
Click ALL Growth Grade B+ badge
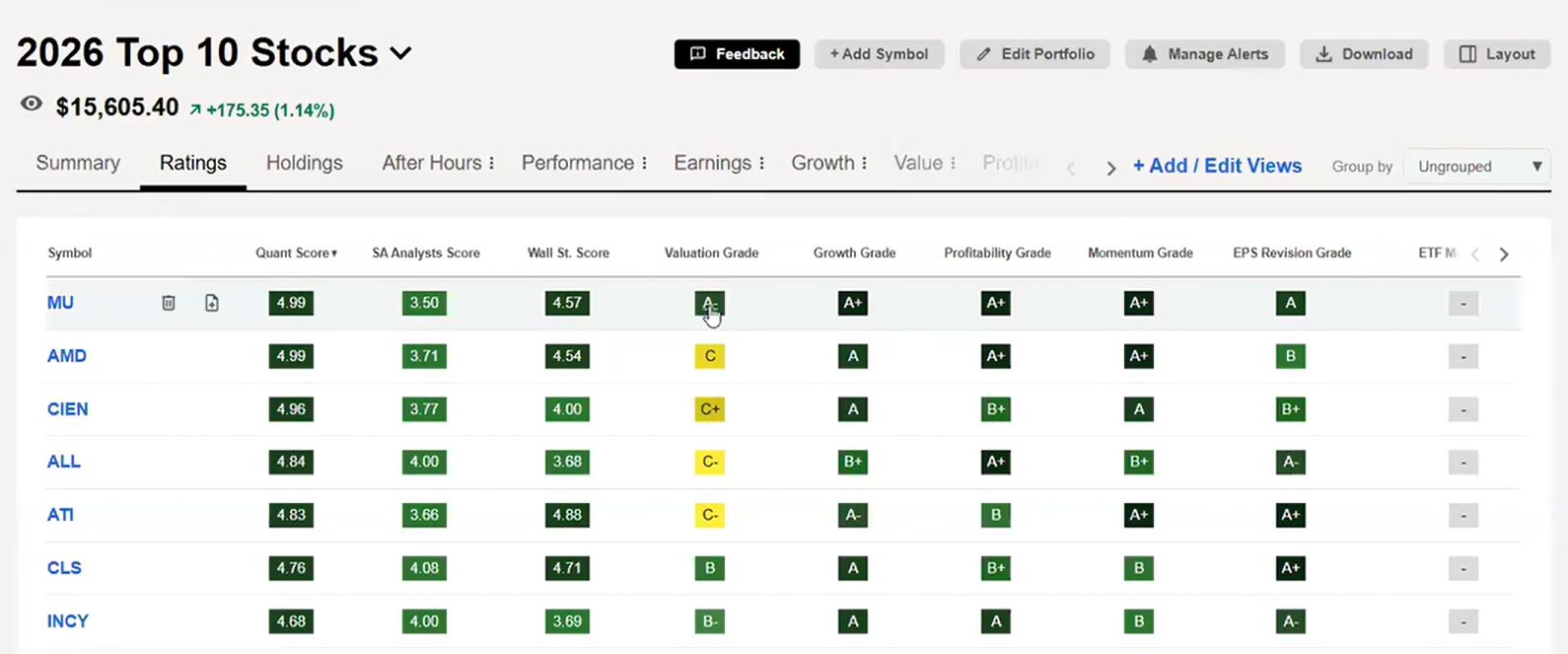(853, 462)
